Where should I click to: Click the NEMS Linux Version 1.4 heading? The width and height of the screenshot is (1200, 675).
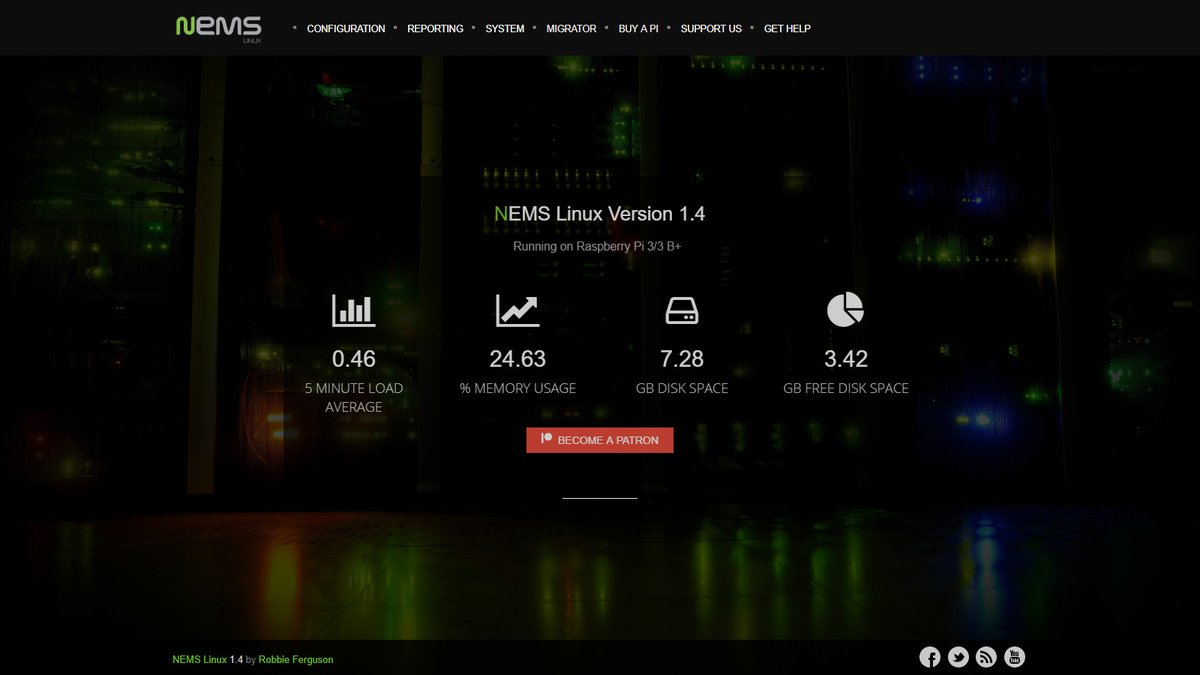[x=600, y=214]
